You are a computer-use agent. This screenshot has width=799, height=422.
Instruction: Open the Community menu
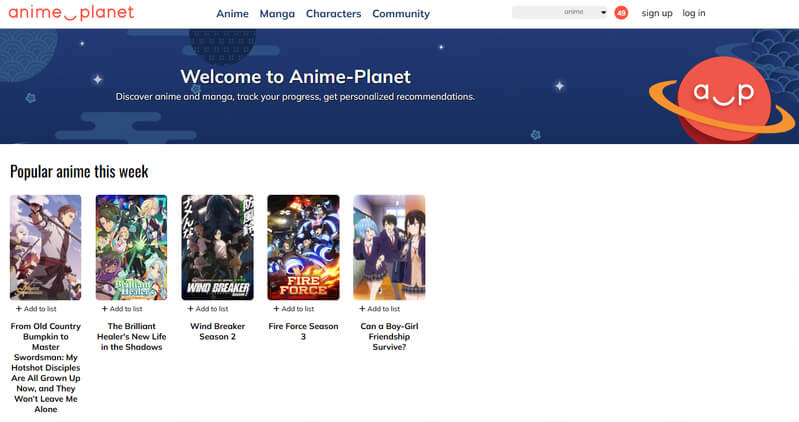pos(400,14)
